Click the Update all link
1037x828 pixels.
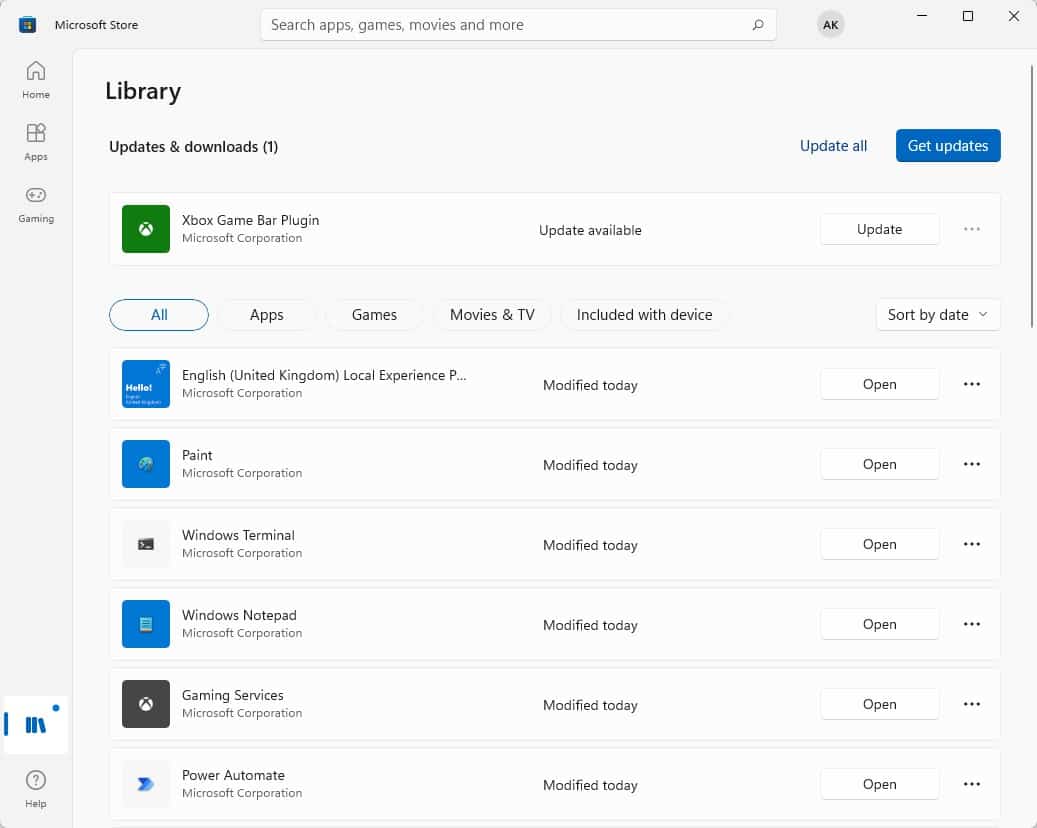coord(833,145)
